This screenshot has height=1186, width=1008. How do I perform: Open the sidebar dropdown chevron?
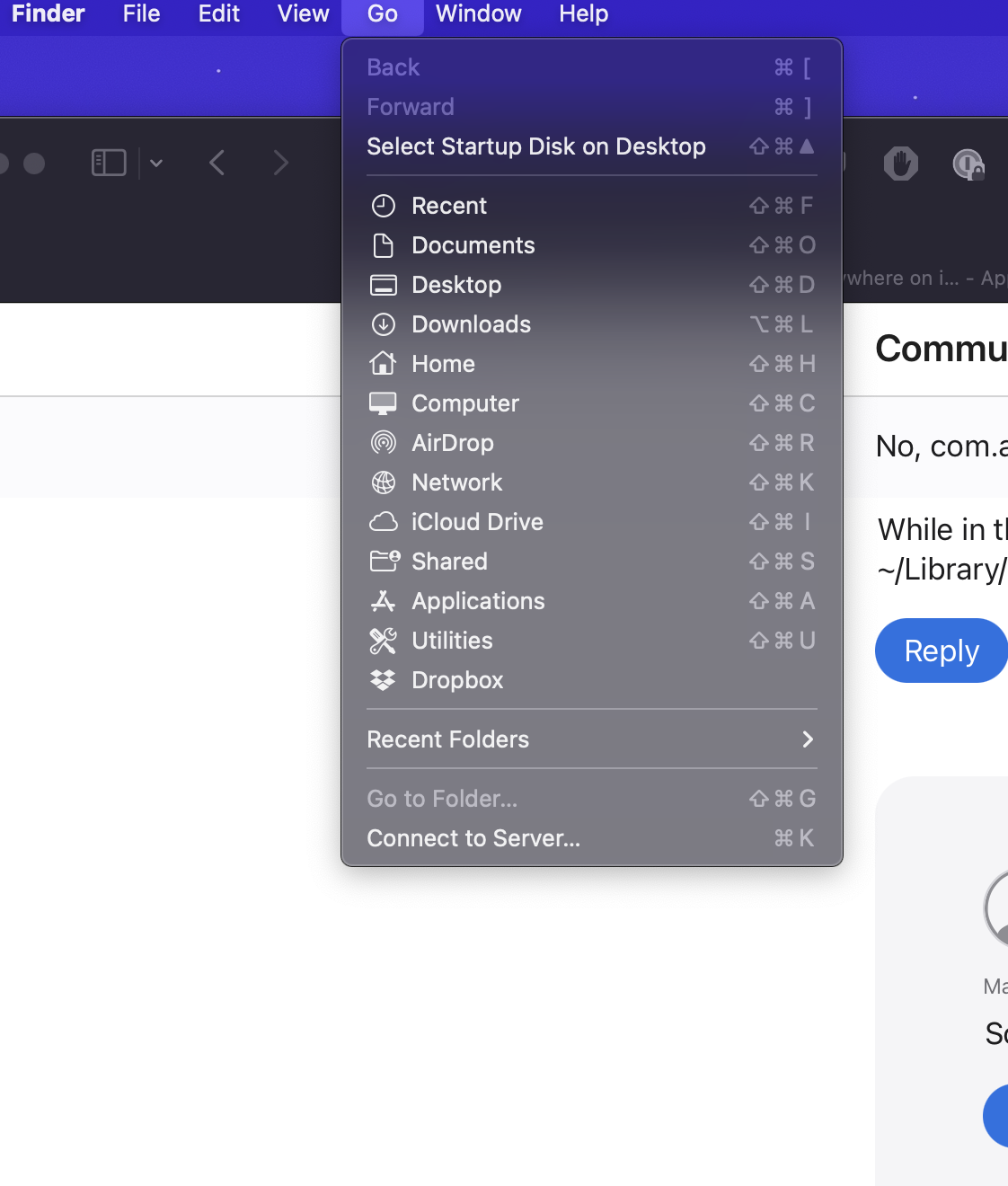[x=156, y=163]
